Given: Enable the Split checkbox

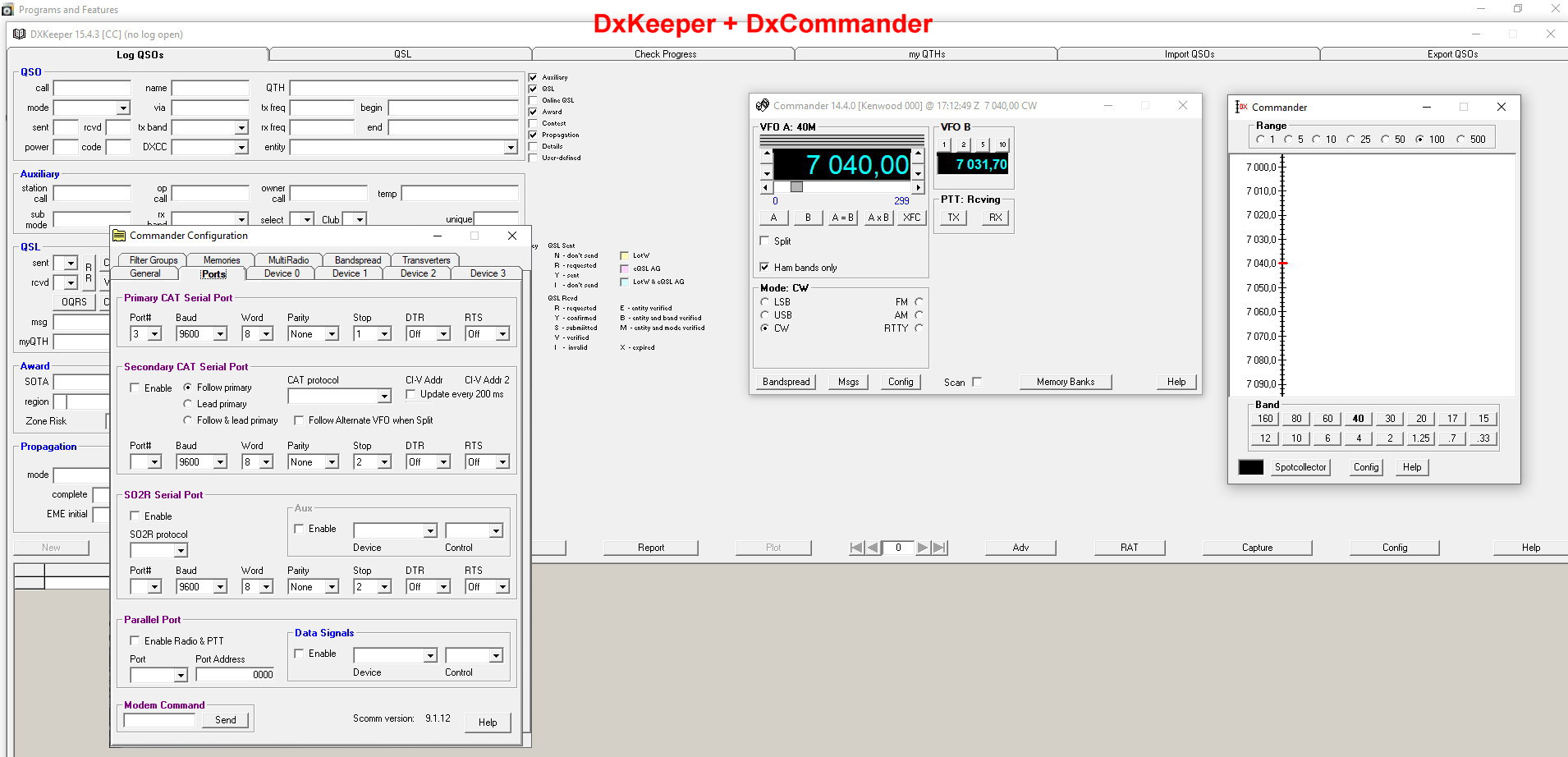Looking at the screenshot, I should 765,241.
